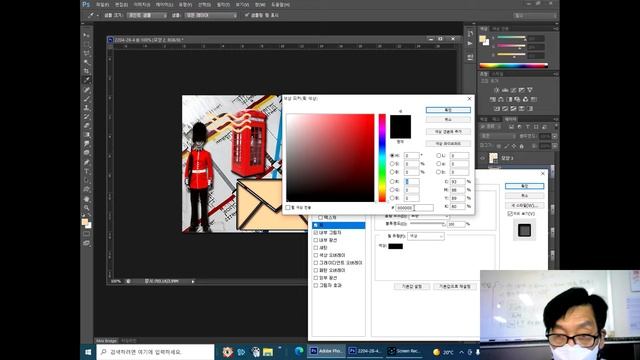This screenshot has width=640, height=360.
Task: Select the Lasso tool
Action: [87, 54]
